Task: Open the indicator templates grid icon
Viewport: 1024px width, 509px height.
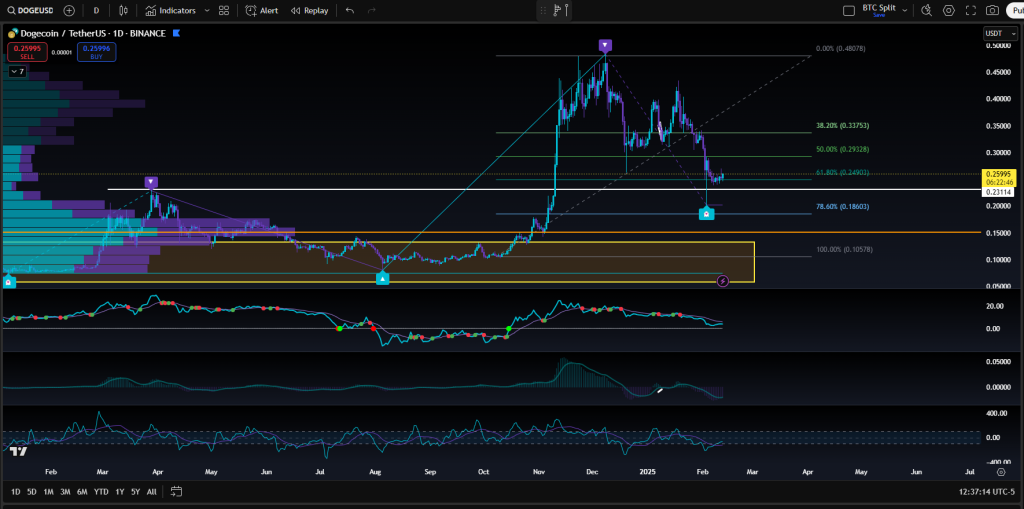Action: click(x=224, y=10)
